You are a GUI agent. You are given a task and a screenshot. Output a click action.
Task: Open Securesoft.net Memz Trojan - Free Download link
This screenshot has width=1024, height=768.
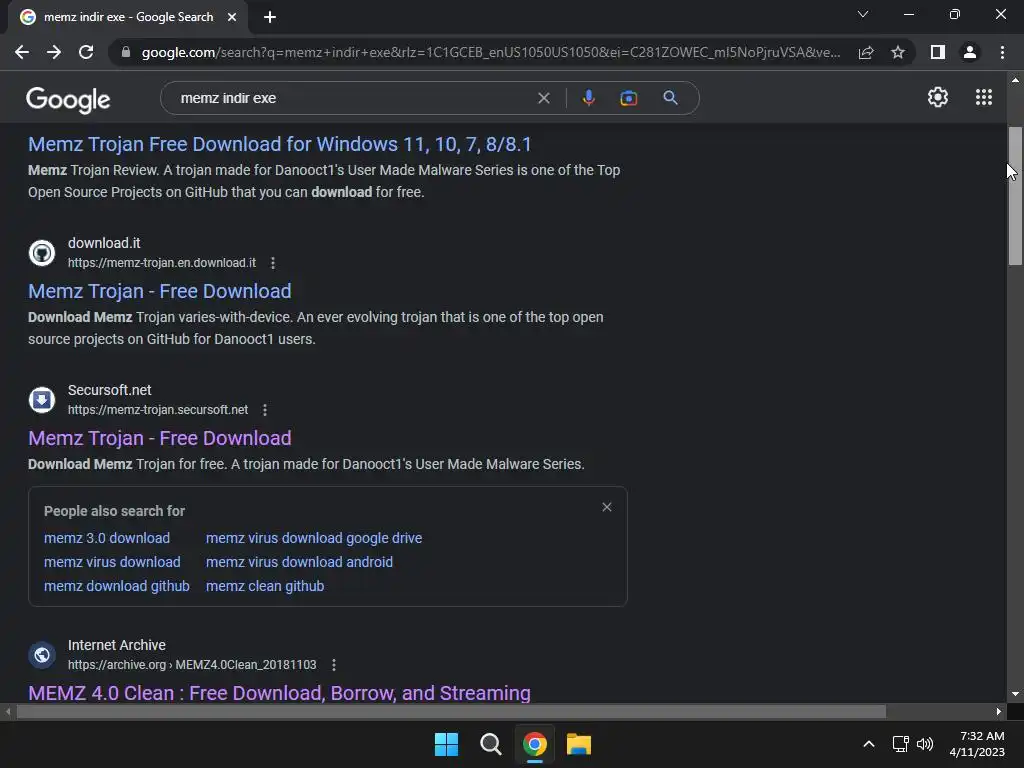(x=159, y=438)
